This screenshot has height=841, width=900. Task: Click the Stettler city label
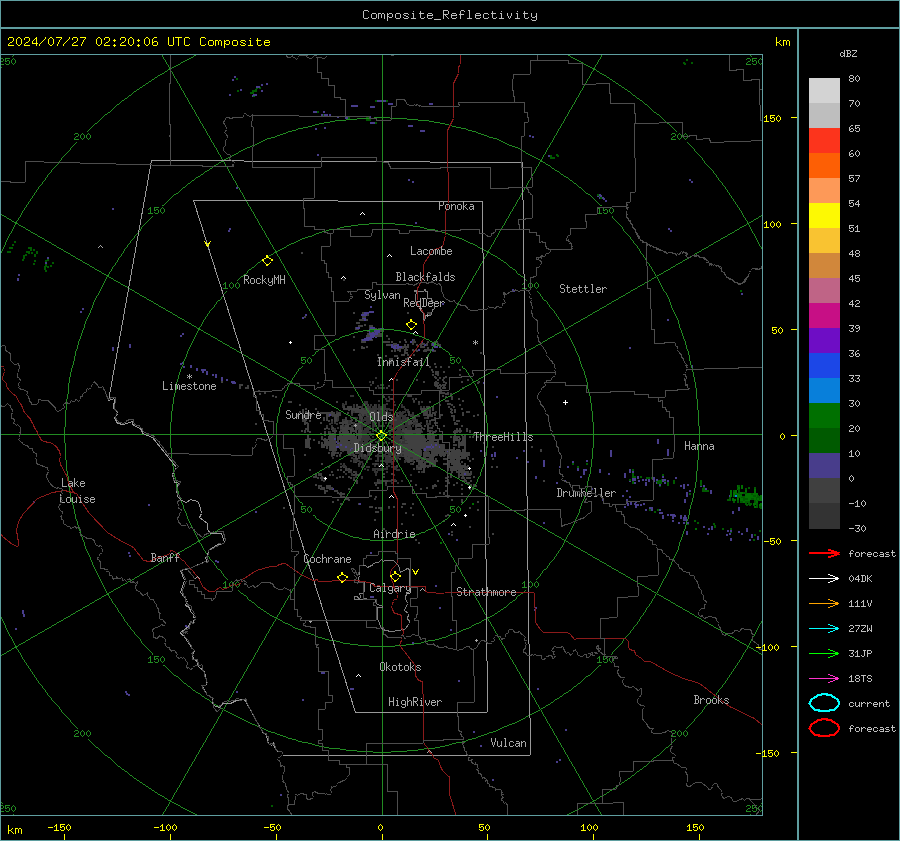[583, 289]
